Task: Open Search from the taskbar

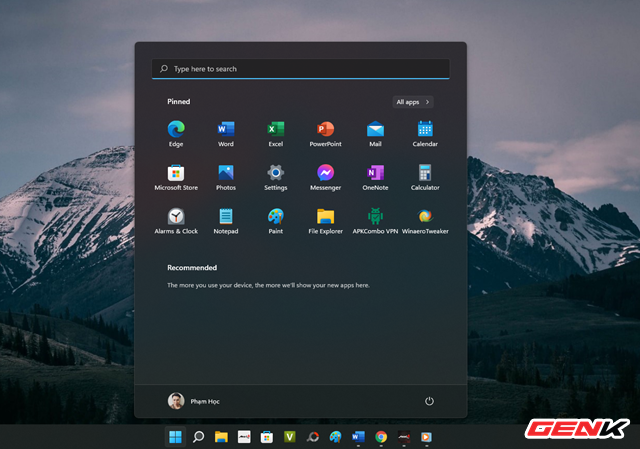Action: pyautogui.click(x=198, y=437)
